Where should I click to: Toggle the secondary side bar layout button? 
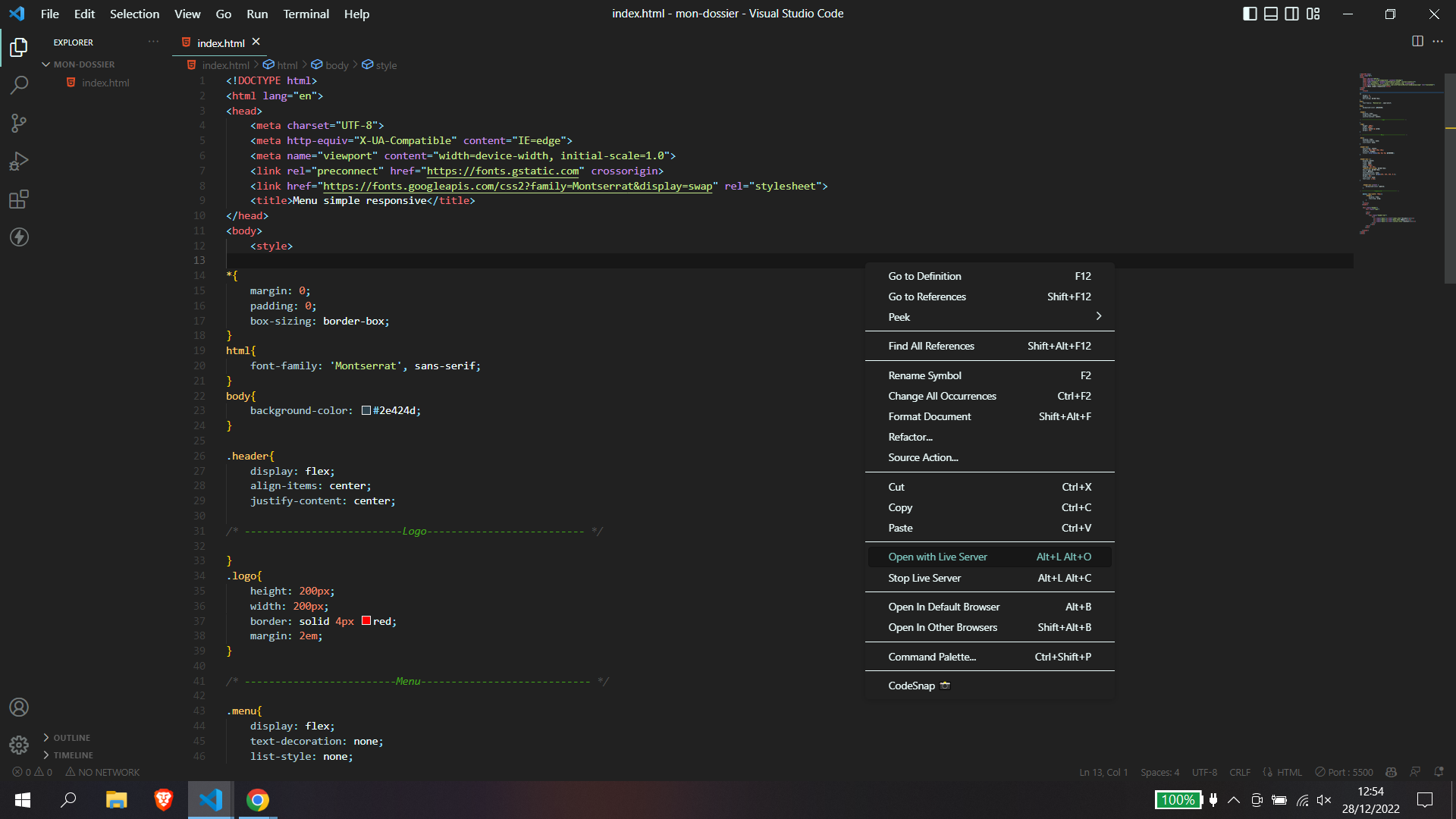(1292, 14)
